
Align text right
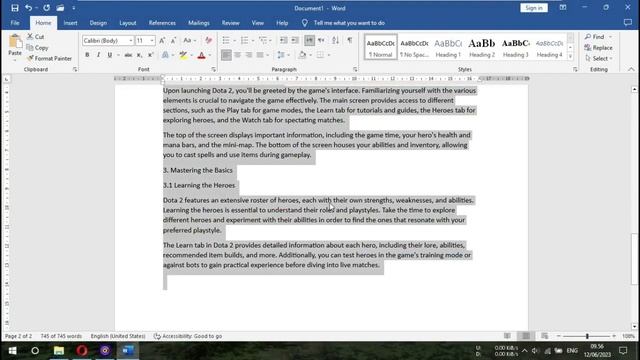coord(249,55)
